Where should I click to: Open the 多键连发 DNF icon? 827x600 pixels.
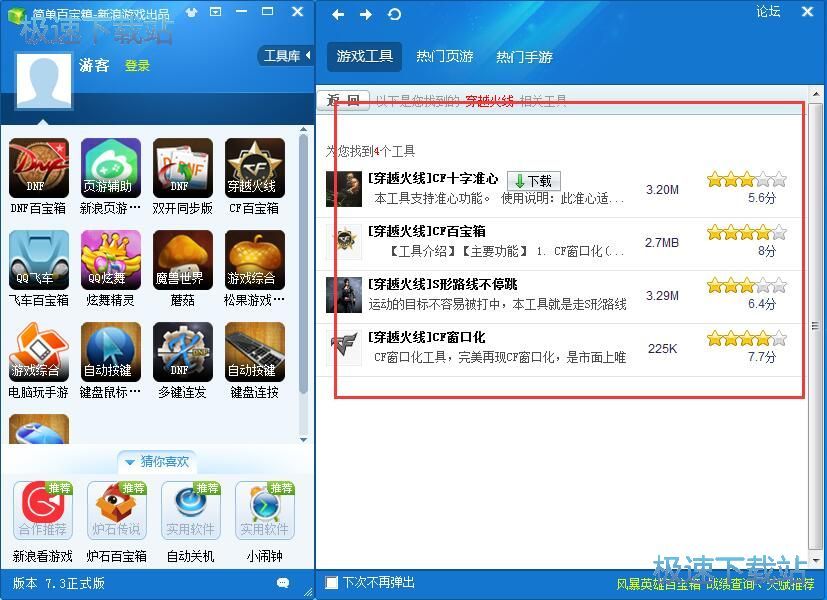click(182, 352)
